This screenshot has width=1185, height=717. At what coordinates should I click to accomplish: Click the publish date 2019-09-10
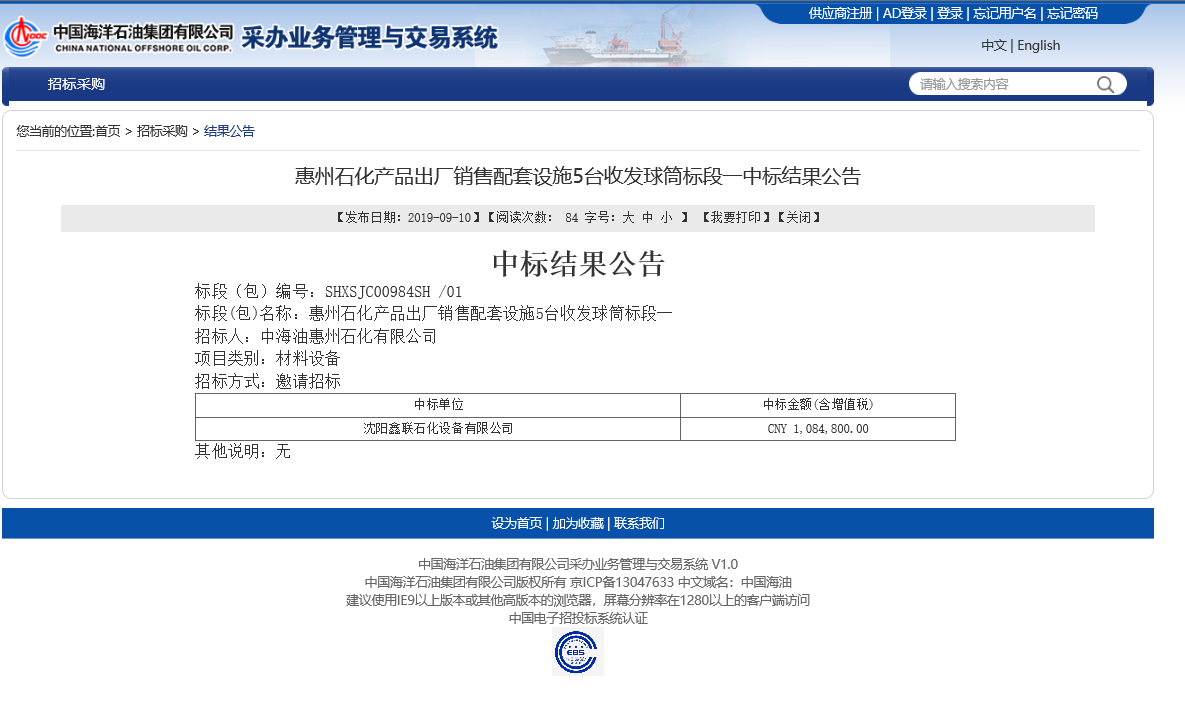(439, 218)
